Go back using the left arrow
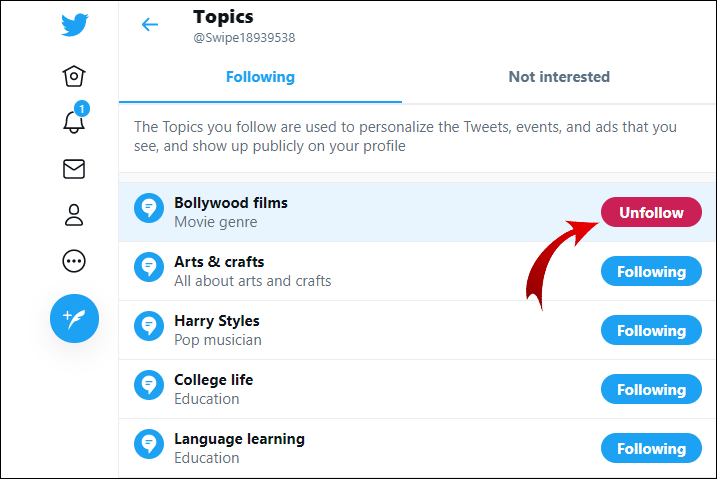The height and width of the screenshot is (479, 717). click(x=150, y=25)
